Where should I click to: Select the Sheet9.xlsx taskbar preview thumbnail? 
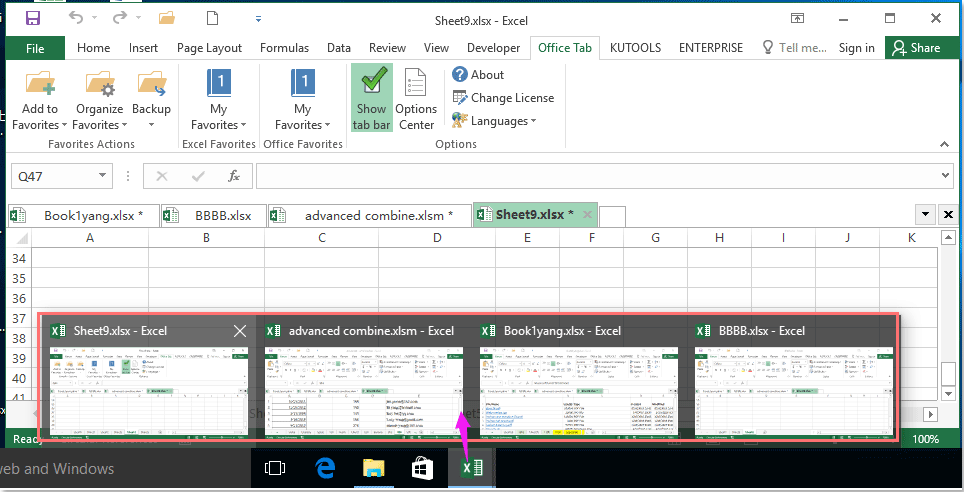pyautogui.click(x=149, y=392)
